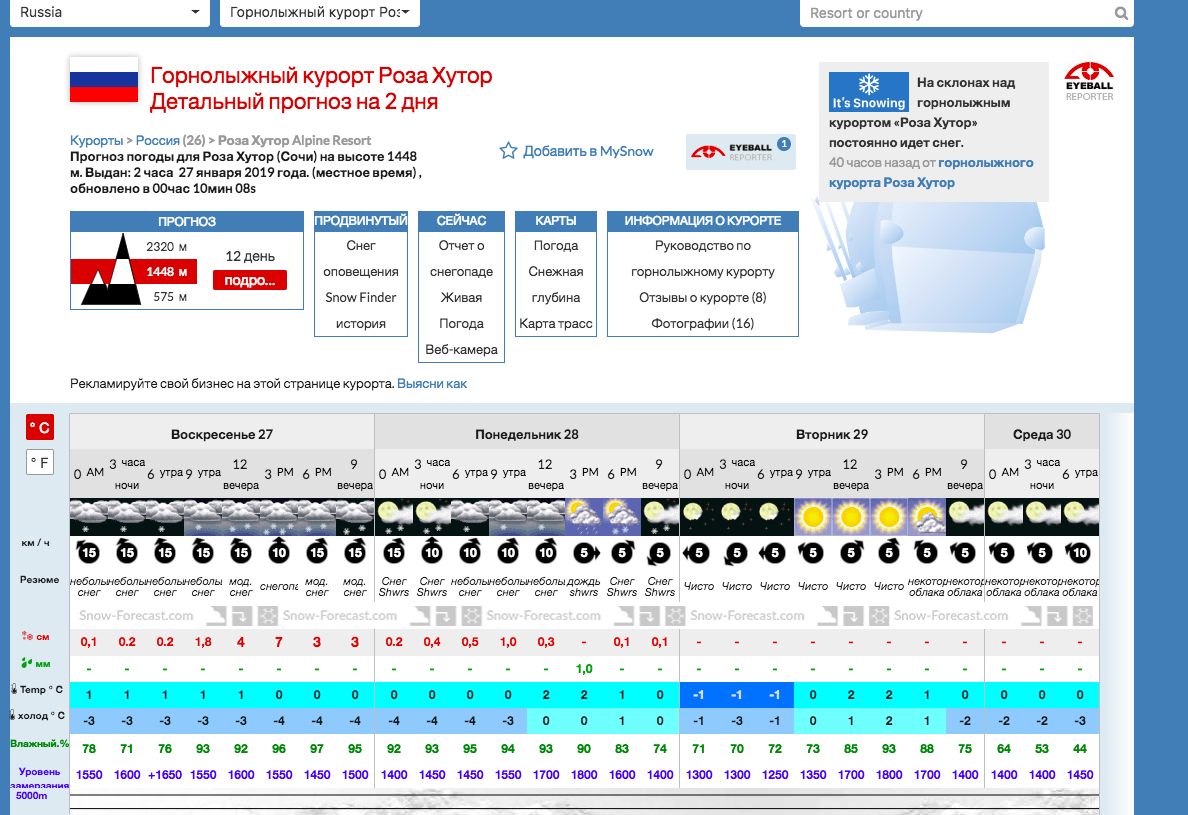Click Воскресенье 27 day header

coord(221,434)
